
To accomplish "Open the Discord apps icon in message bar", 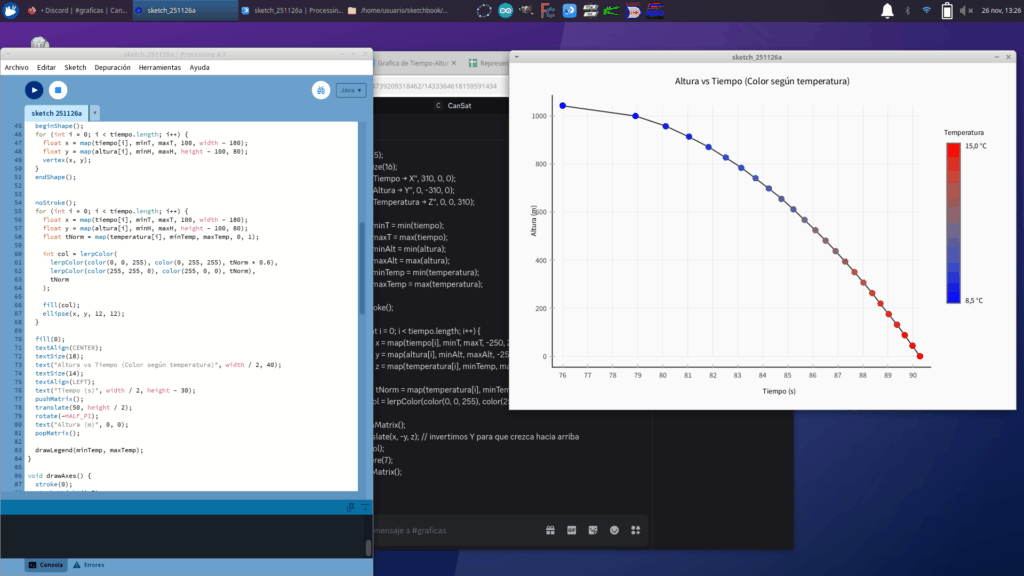I will point(635,530).
